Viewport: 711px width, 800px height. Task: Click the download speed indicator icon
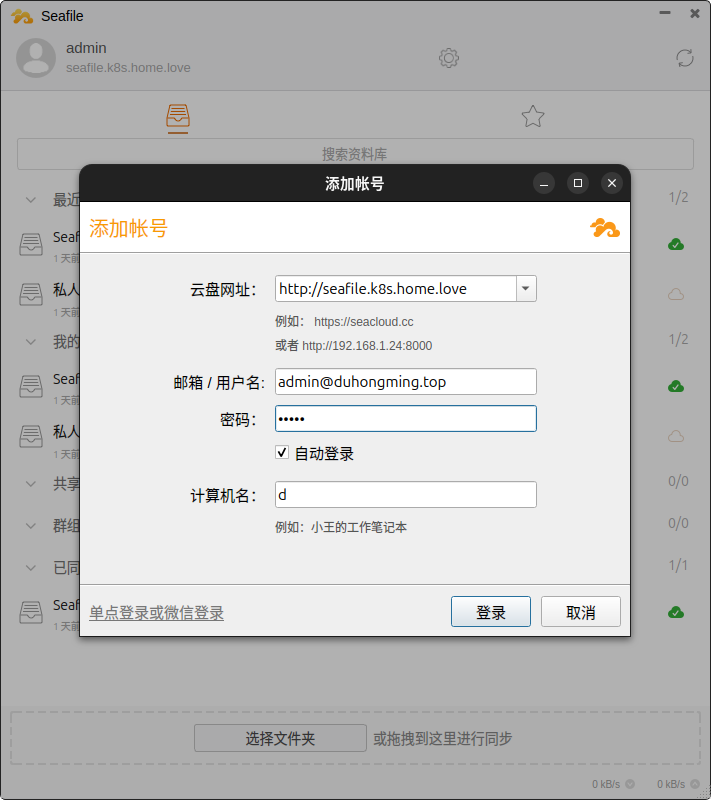(x=630, y=784)
